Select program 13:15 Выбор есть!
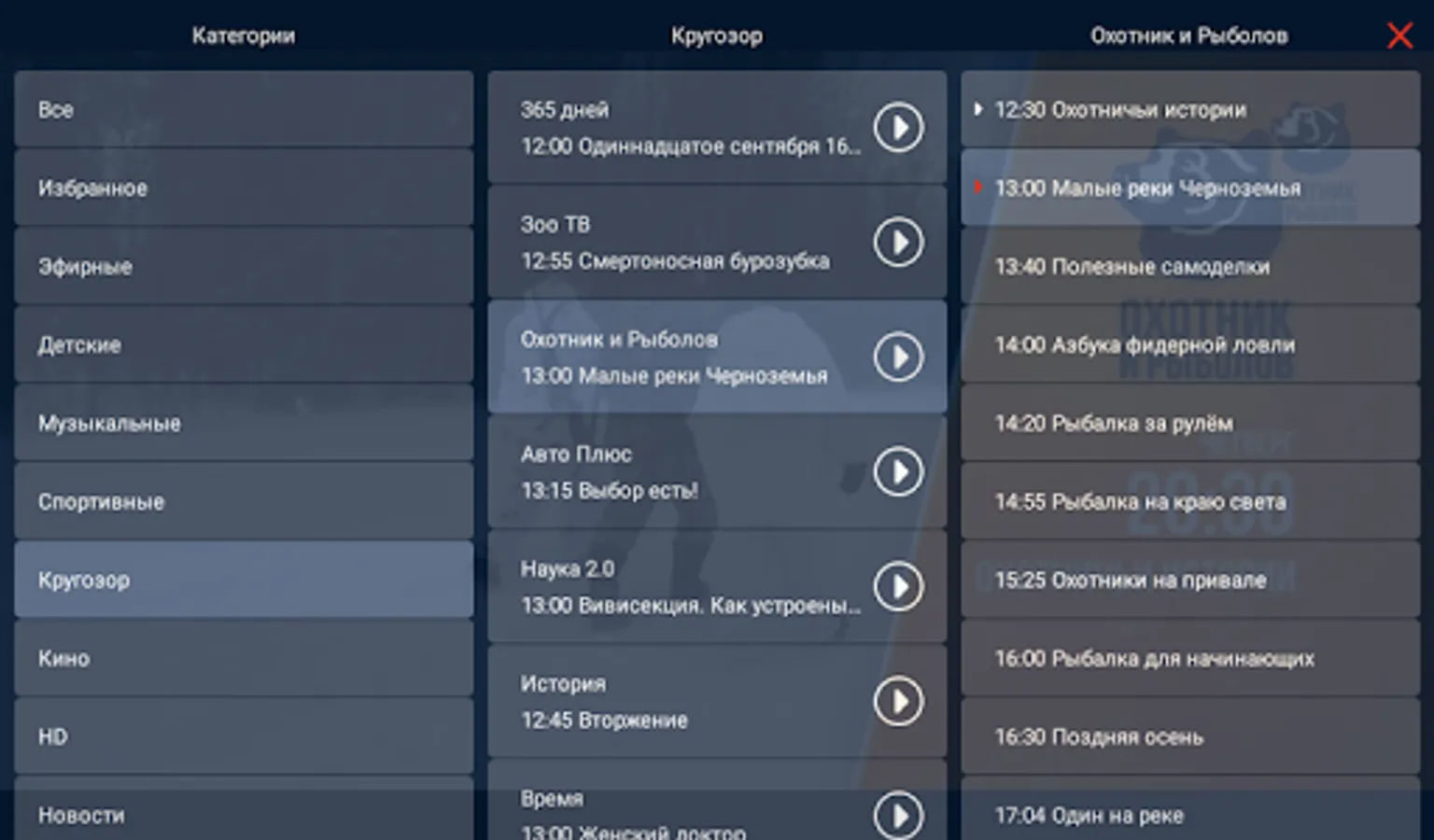 [x=610, y=491]
